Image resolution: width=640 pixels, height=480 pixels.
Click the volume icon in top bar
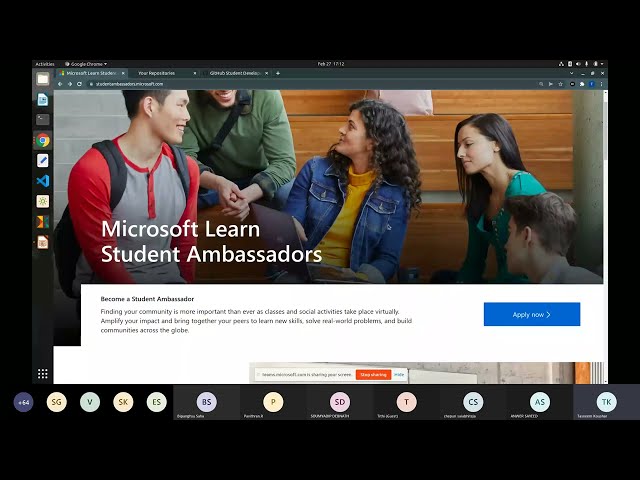(x=578, y=64)
